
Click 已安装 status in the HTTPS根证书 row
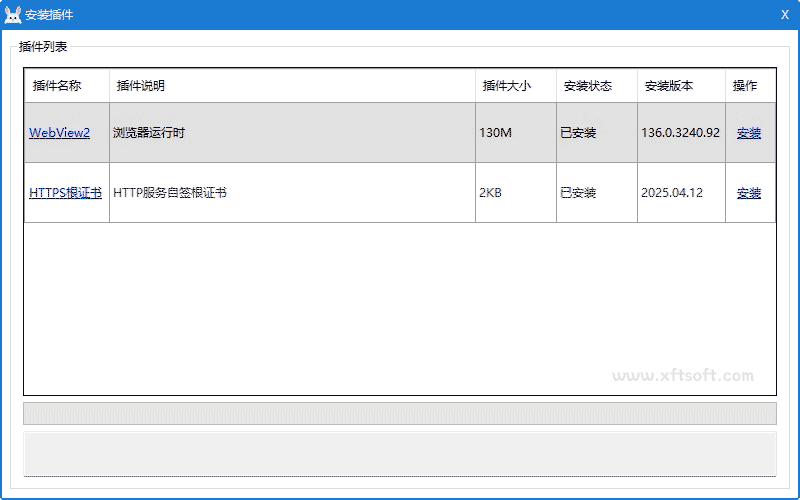point(597,193)
